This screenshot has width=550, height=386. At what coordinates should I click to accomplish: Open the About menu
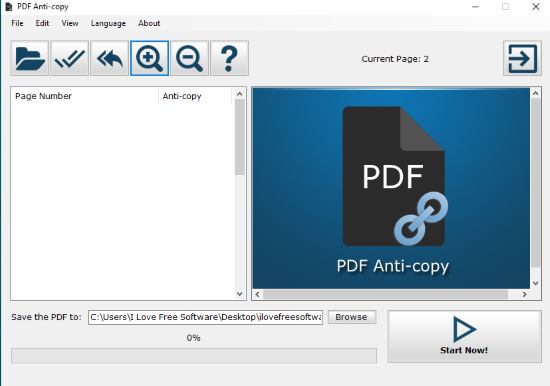coord(149,23)
